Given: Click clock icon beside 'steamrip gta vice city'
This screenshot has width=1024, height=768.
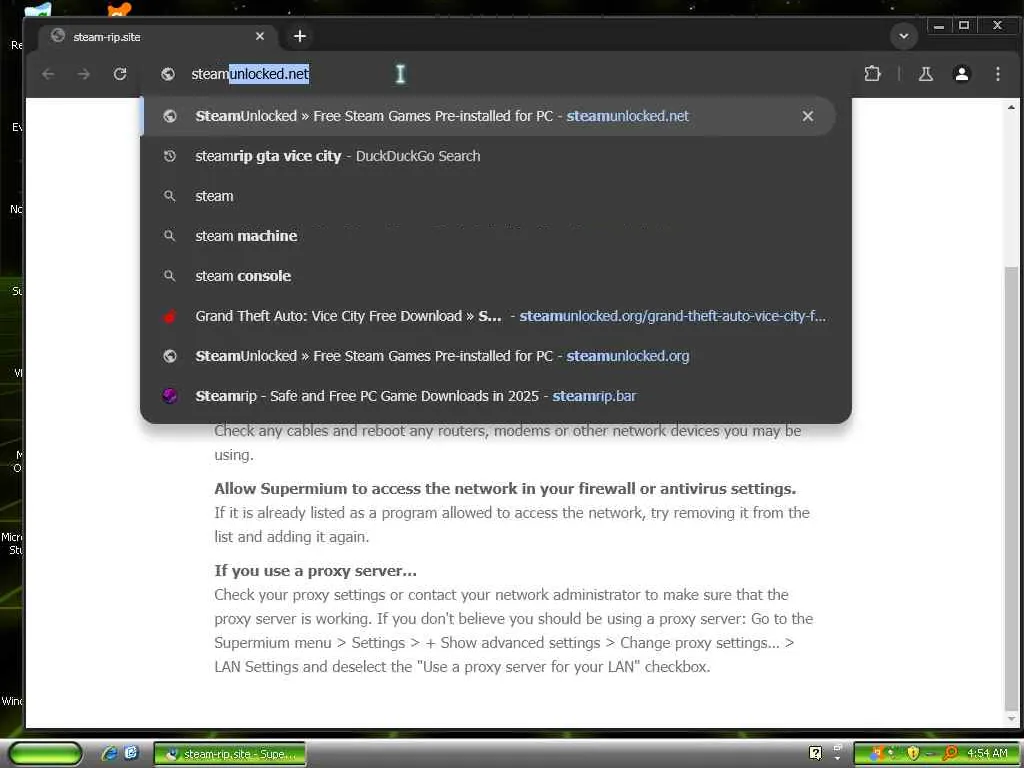Looking at the screenshot, I should tap(170, 156).
